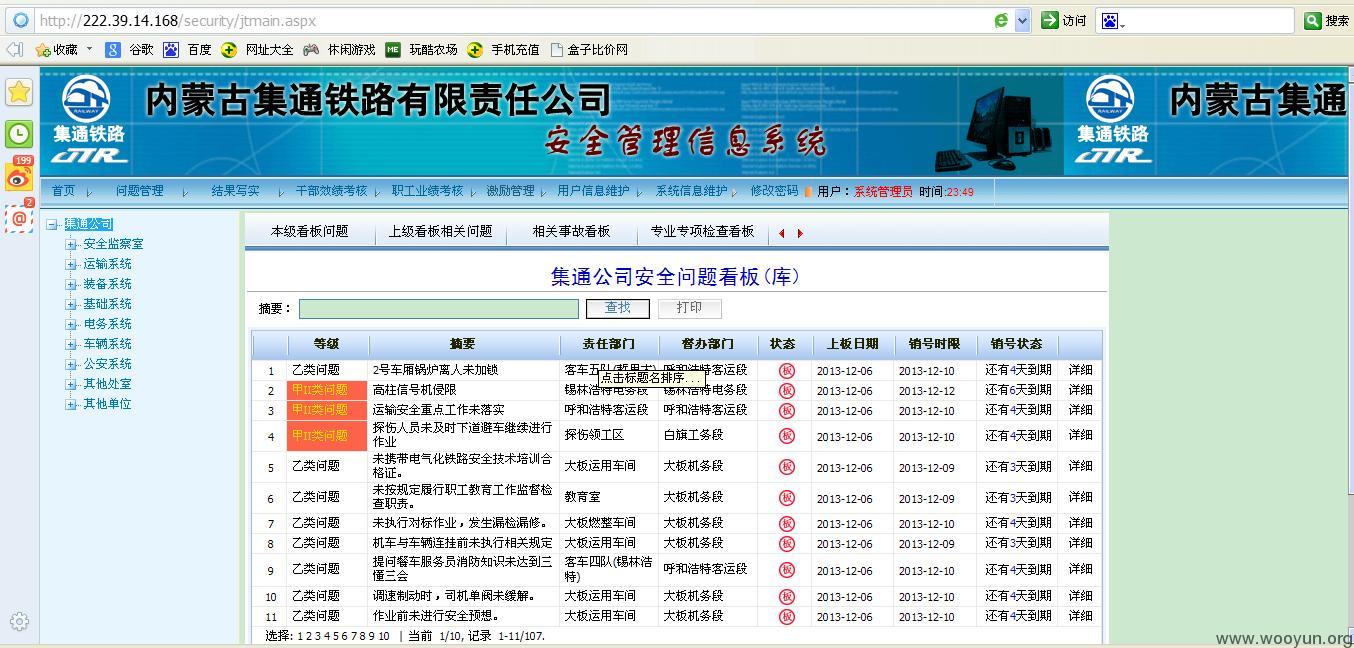Switch to the 本级看板问题 tab

pyautogui.click(x=309, y=231)
